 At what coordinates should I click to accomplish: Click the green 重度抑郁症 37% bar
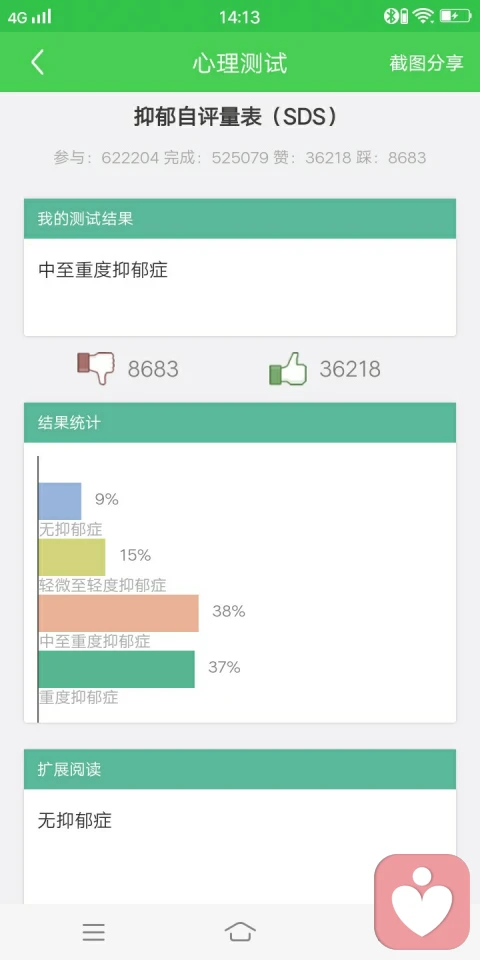point(116,669)
